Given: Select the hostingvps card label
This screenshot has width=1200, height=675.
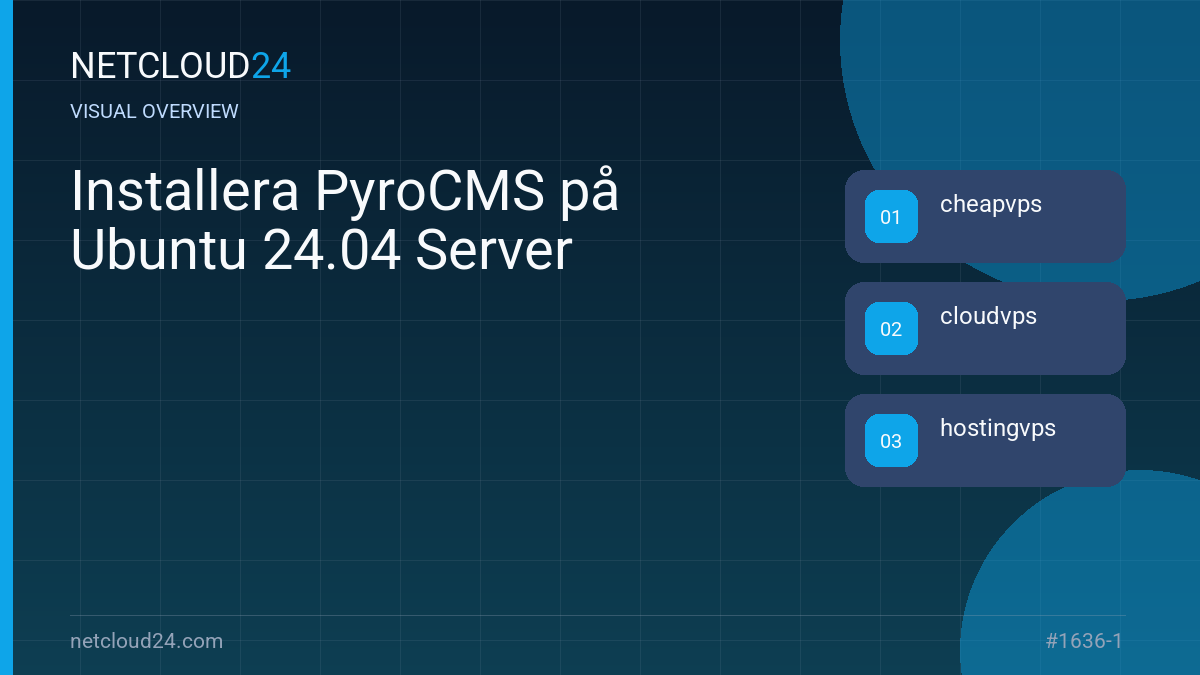Looking at the screenshot, I should (x=998, y=429).
